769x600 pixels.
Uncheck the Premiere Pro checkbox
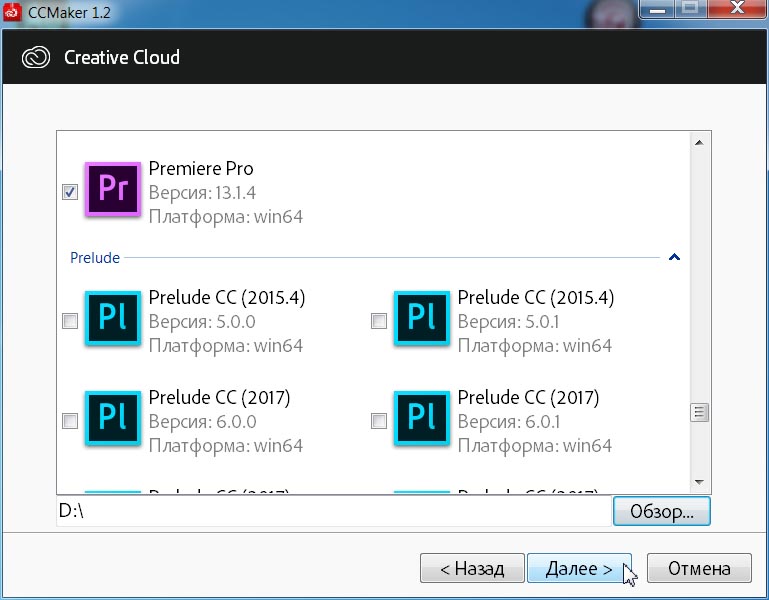pos(70,192)
